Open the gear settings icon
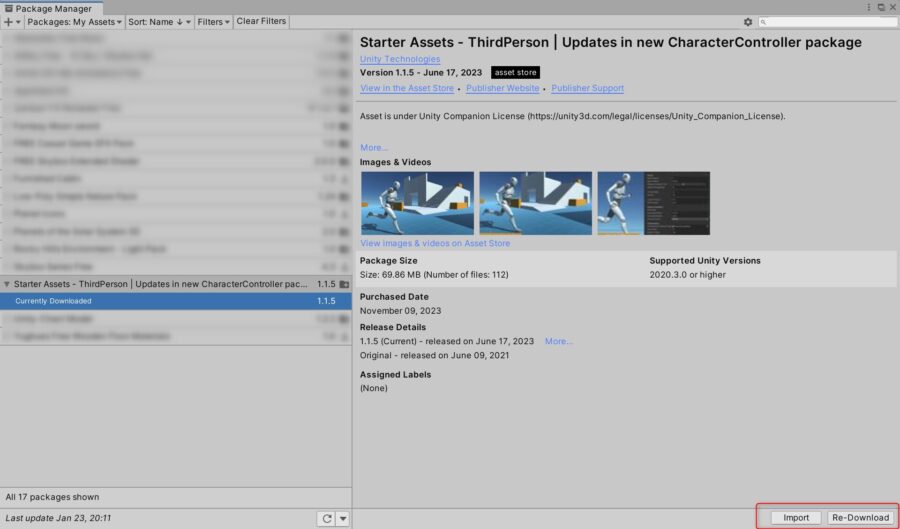Viewport: 900px width, 529px height. [x=748, y=22]
